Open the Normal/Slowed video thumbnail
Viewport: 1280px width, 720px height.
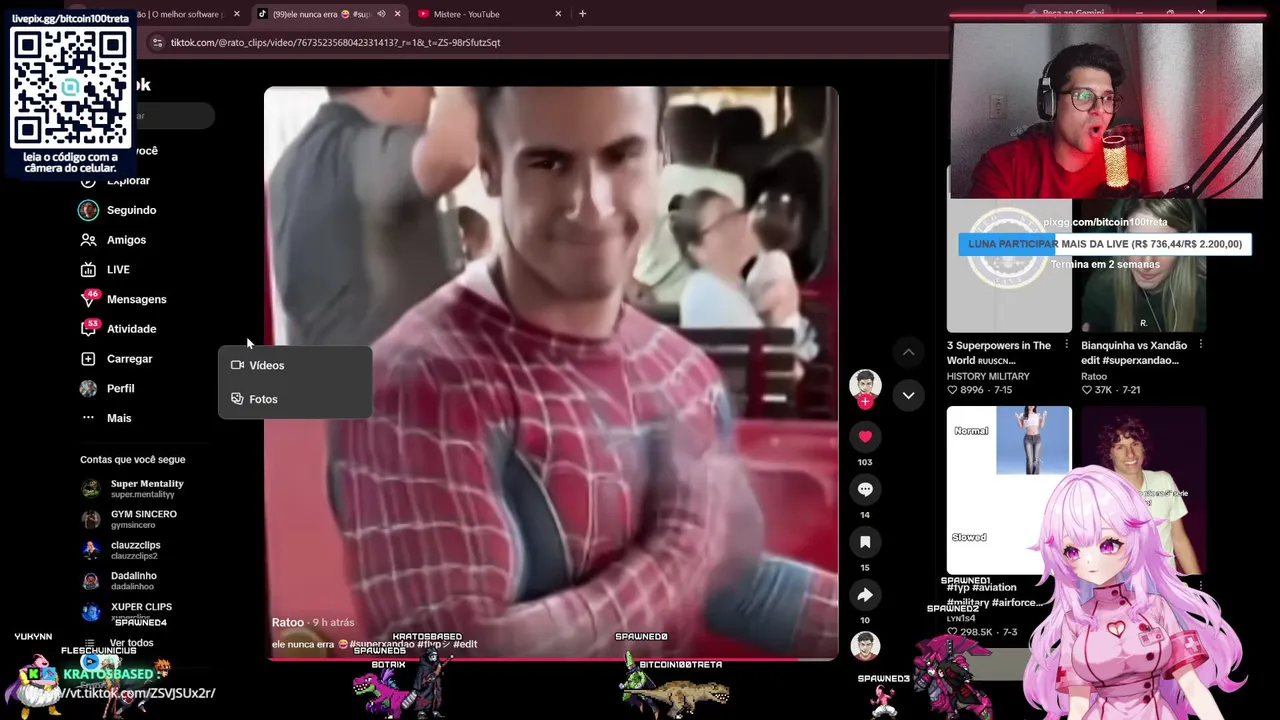[1009, 490]
